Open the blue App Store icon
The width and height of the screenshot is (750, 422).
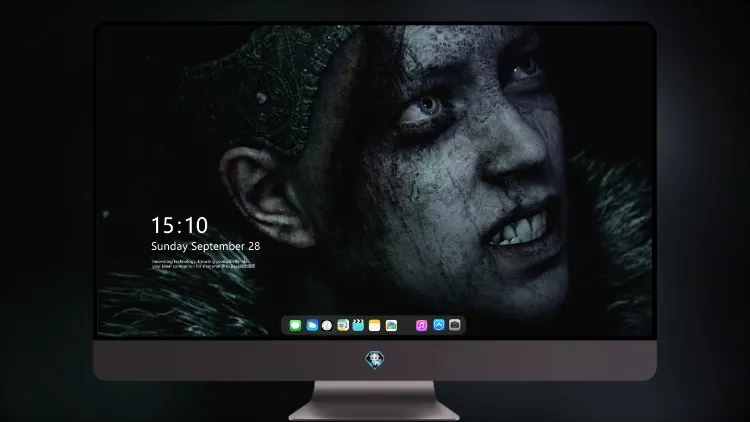[x=439, y=325]
